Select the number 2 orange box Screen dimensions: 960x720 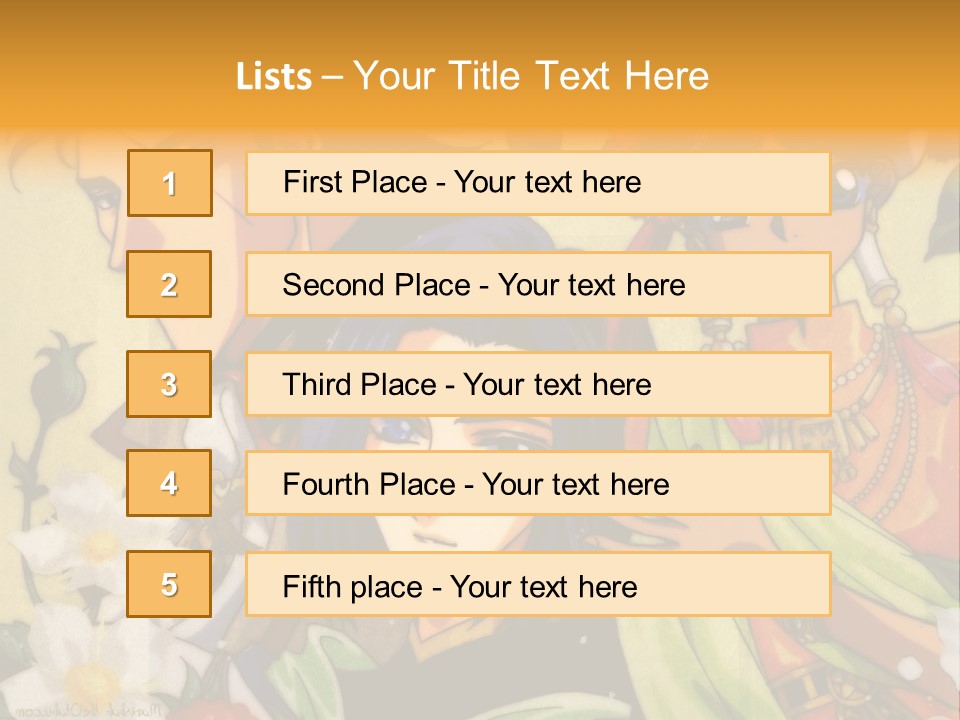tap(169, 284)
